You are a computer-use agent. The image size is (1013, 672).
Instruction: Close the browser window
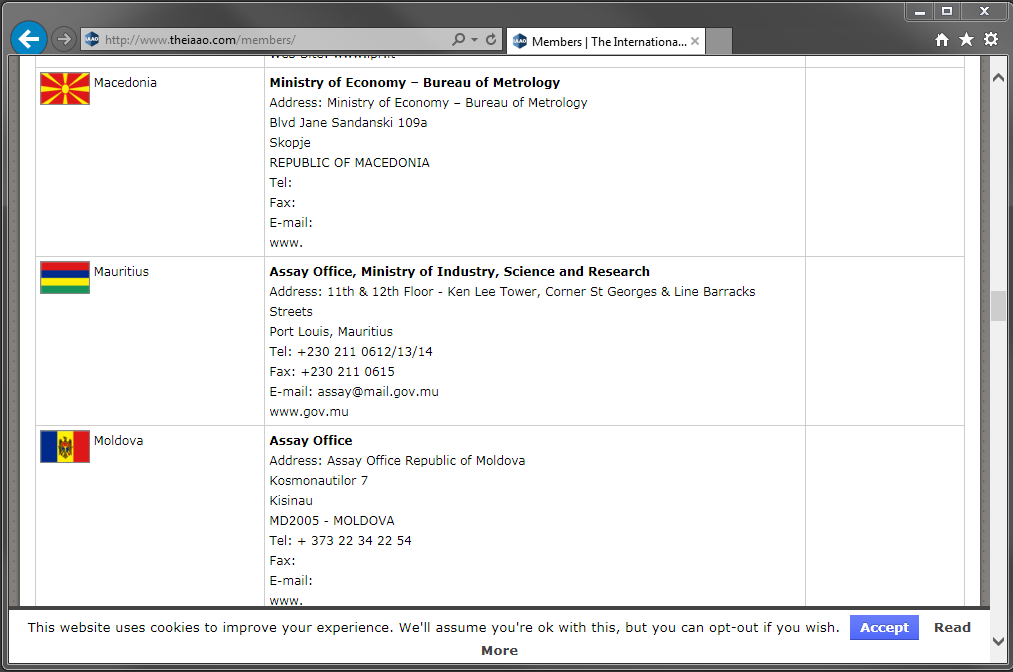click(x=985, y=12)
